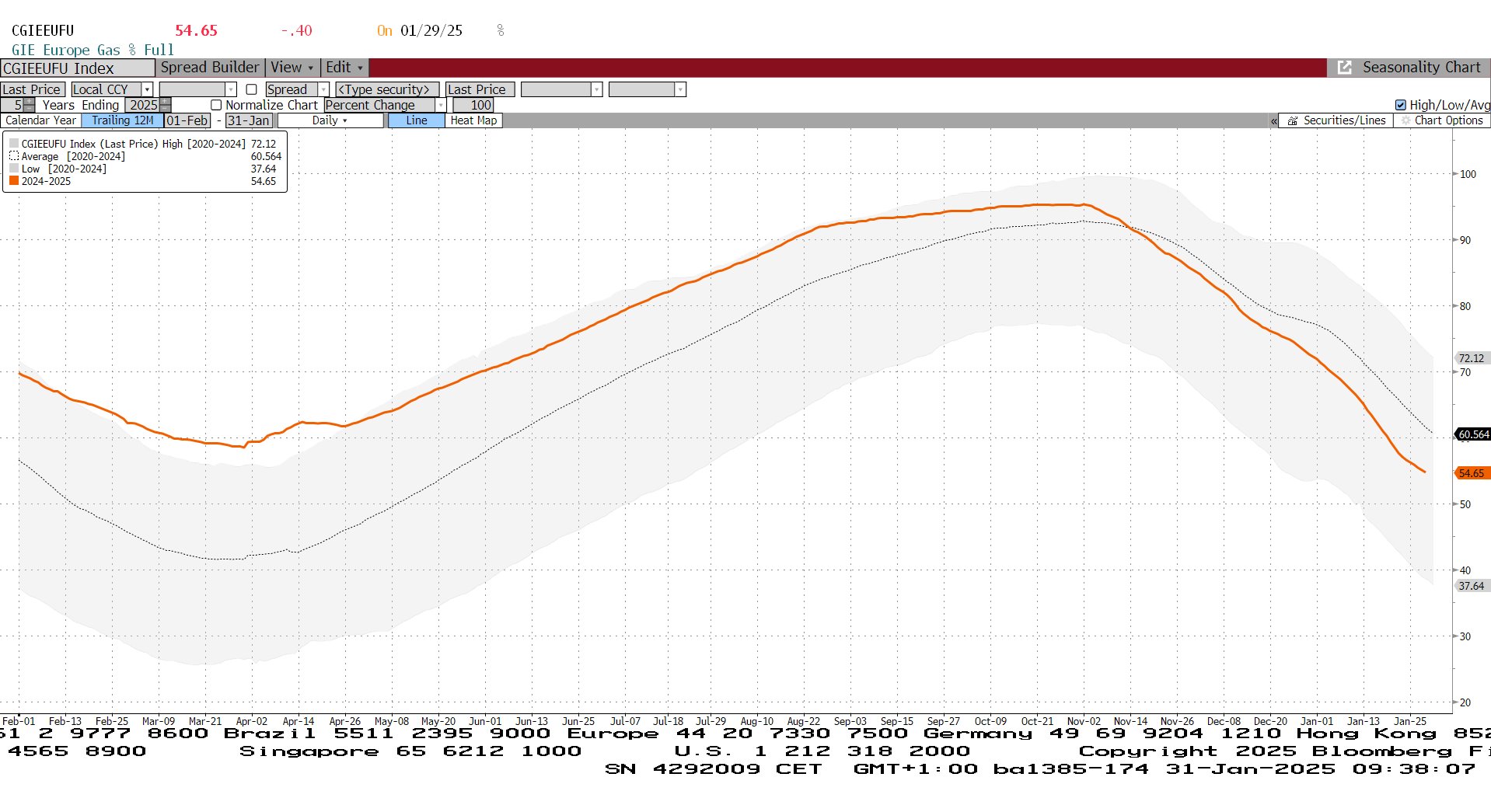This screenshot has width=1491, height=812.
Task: Click the grey High legend swatch
Action: (x=14, y=144)
